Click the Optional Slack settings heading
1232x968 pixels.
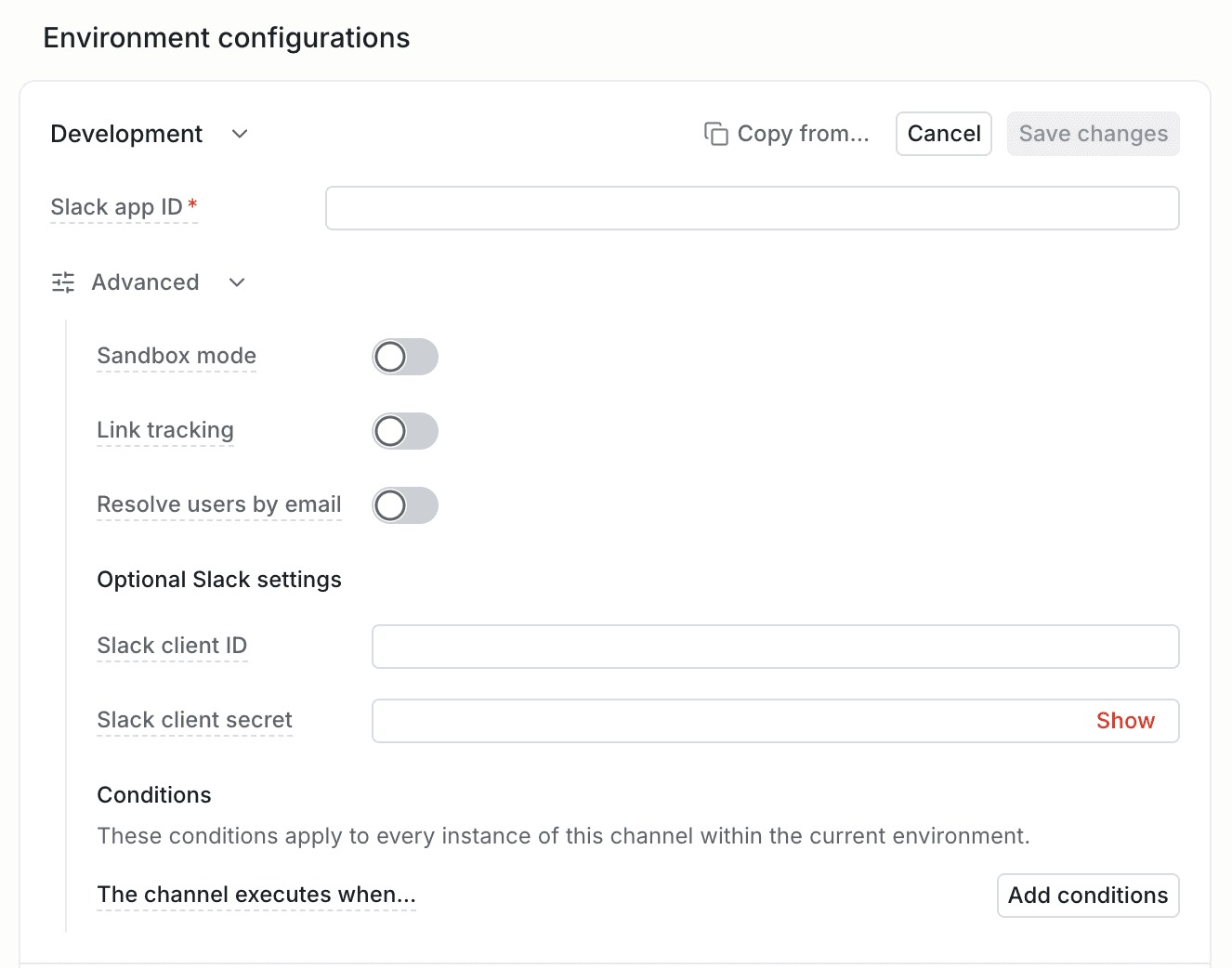tap(219, 580)
